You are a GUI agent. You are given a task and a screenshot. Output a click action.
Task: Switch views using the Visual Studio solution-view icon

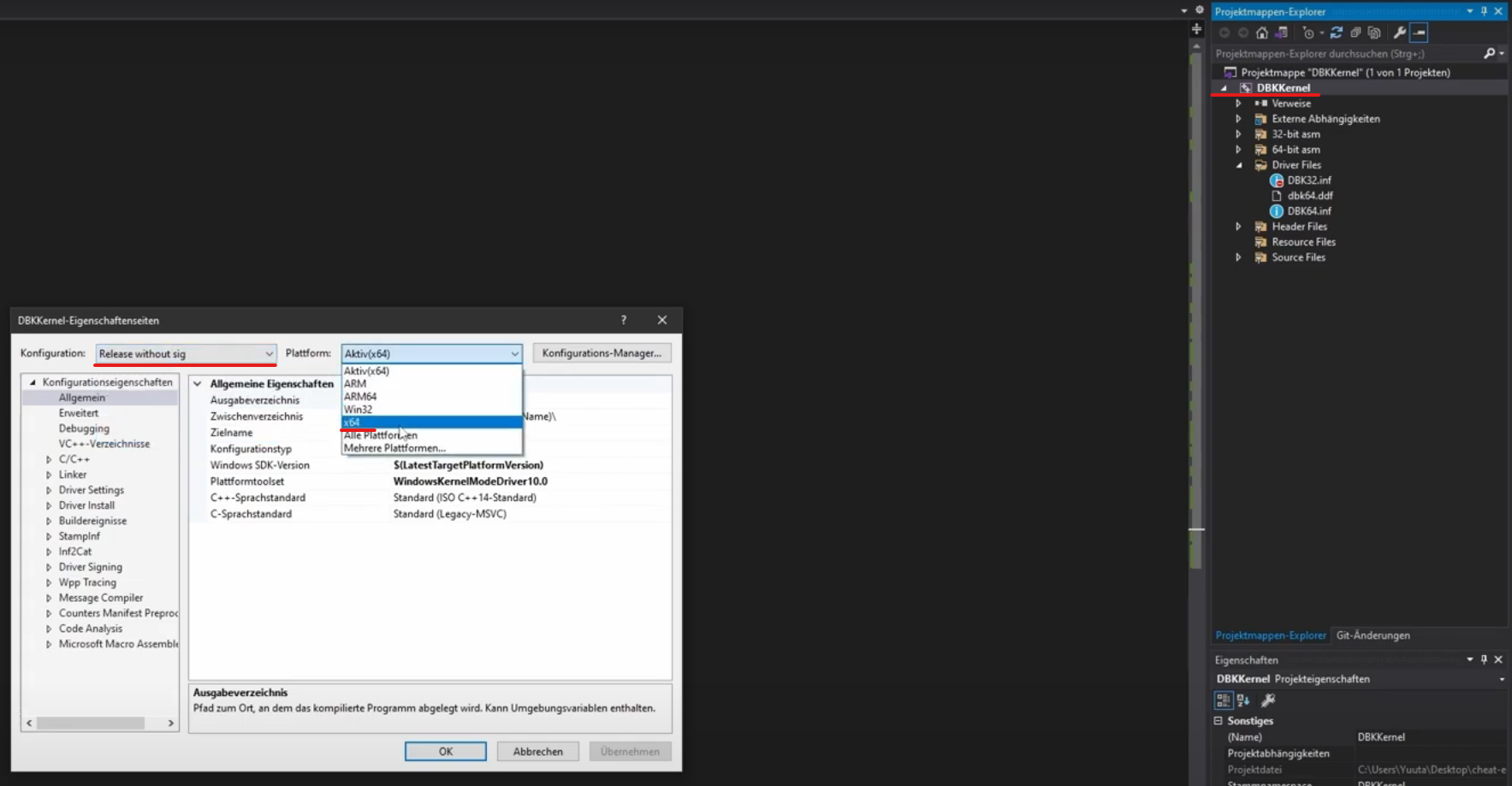click(x=1281, y=33)
